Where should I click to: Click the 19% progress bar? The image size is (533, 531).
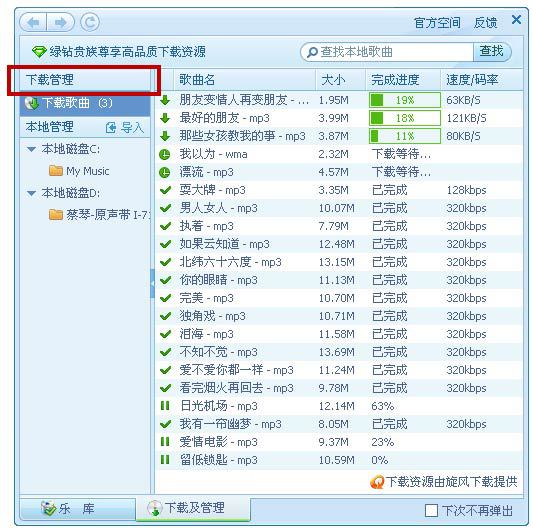click(405, 100)
